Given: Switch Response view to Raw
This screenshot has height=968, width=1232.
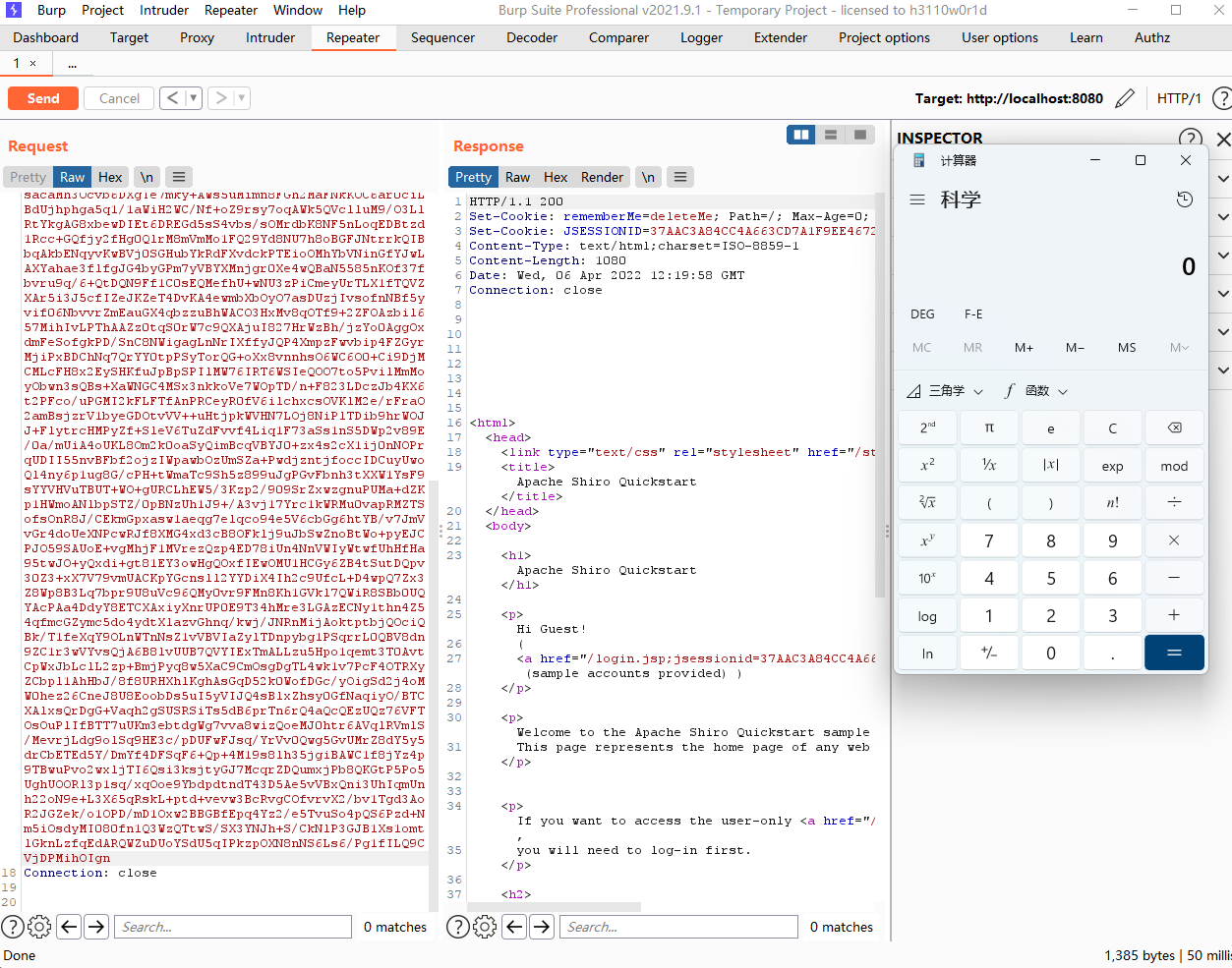Looking at the screenshot, I should 517,177.
